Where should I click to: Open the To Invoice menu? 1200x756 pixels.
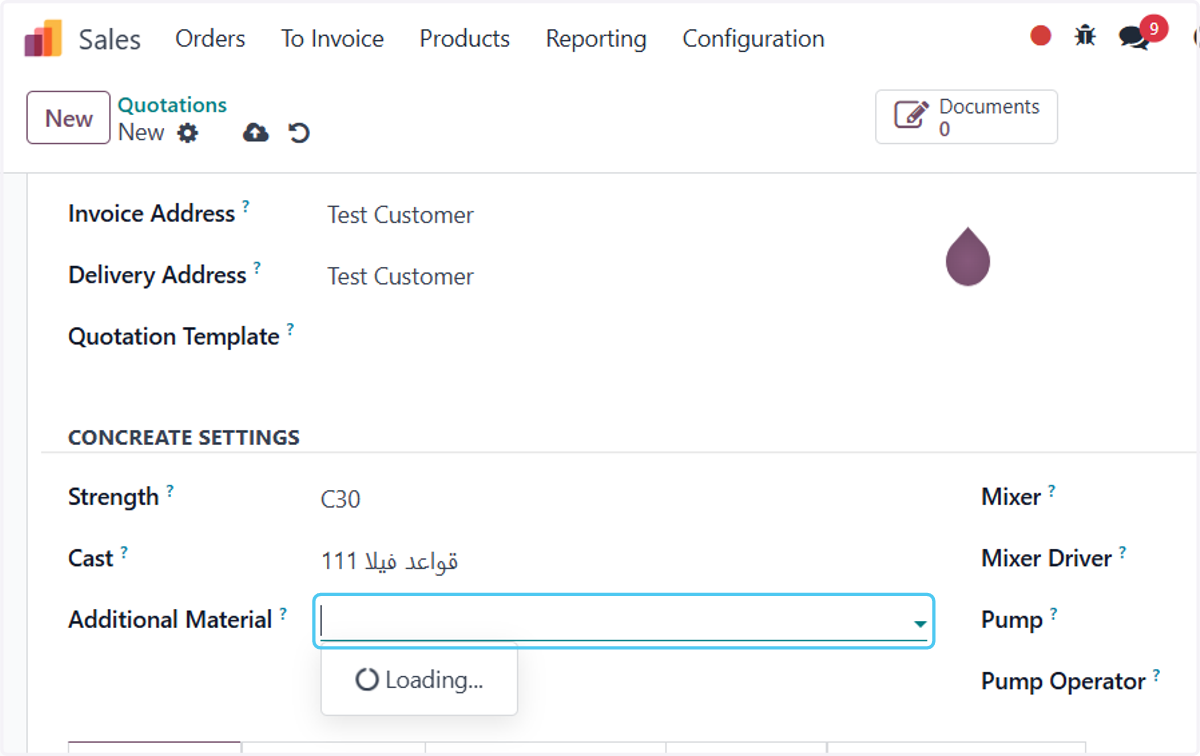click(x=332, y=39)
